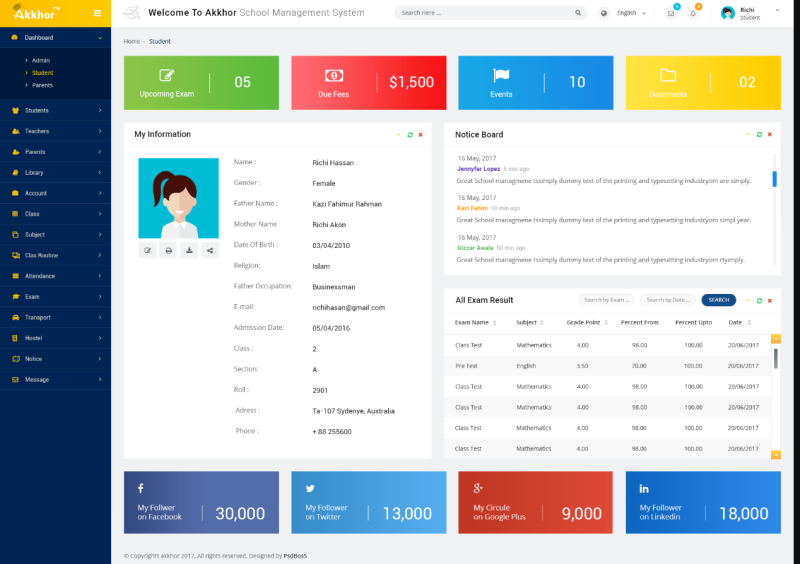
Task: Toggle the hamburger sidebar menu
Action: [97, 13]
